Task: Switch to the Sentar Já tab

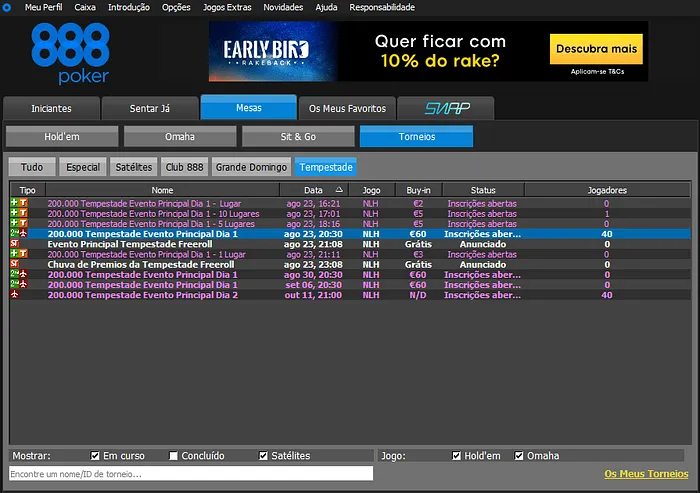Action: [150, 109]
